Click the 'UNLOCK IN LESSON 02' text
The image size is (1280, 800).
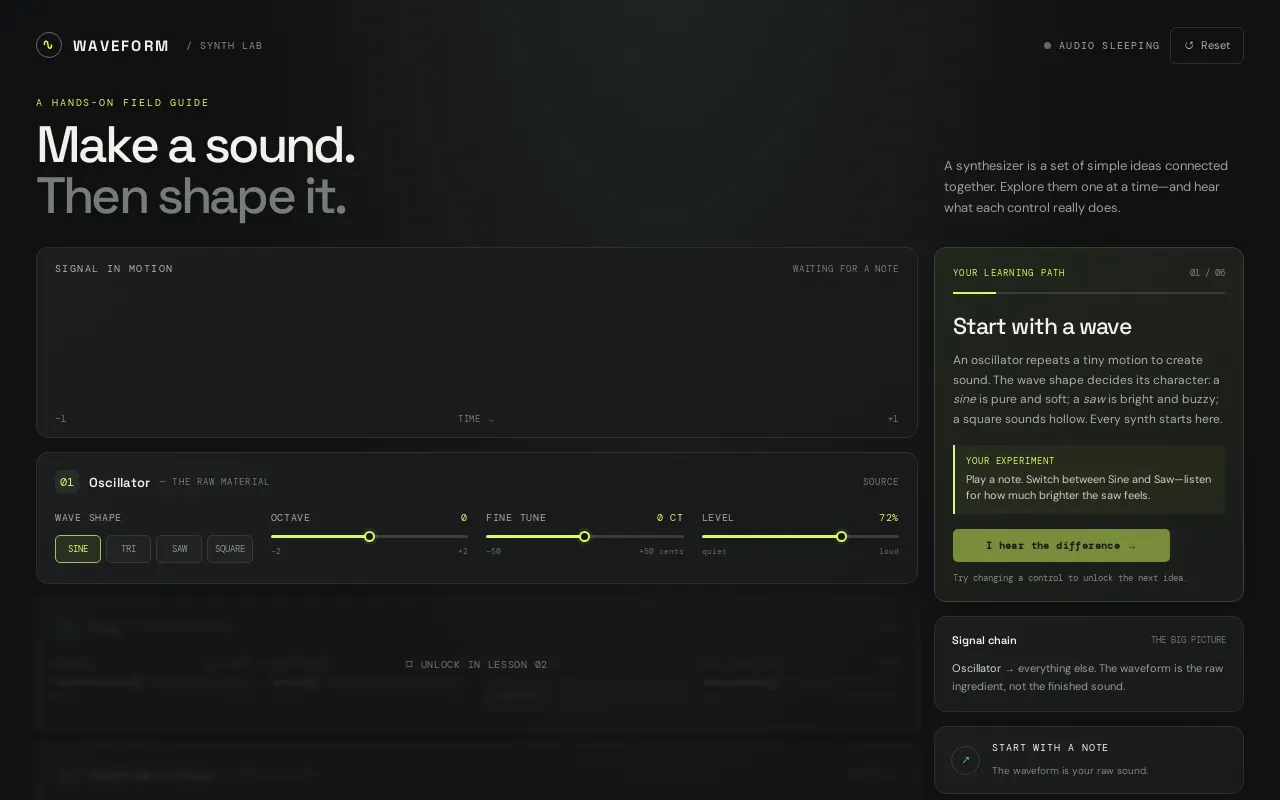484,665
